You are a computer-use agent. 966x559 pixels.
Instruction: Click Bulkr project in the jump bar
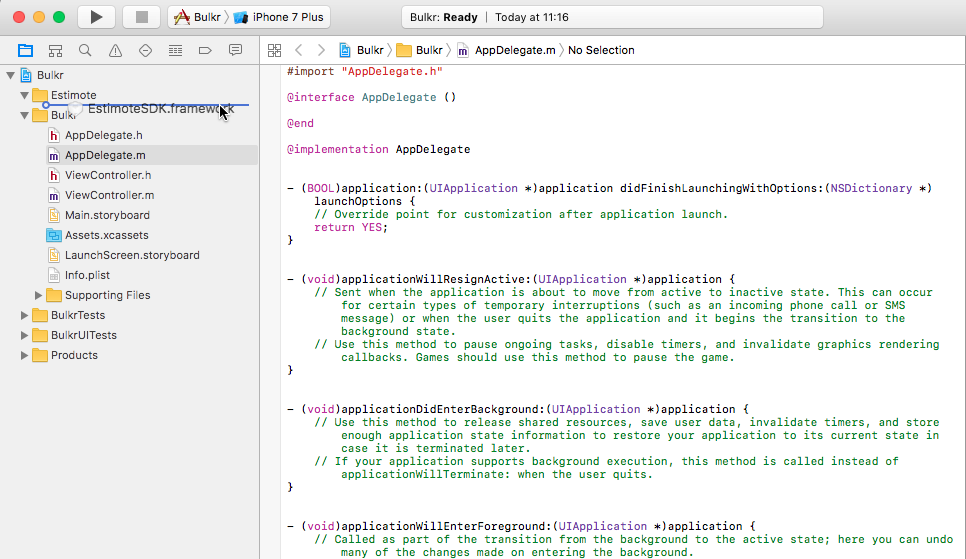point(362,51)
